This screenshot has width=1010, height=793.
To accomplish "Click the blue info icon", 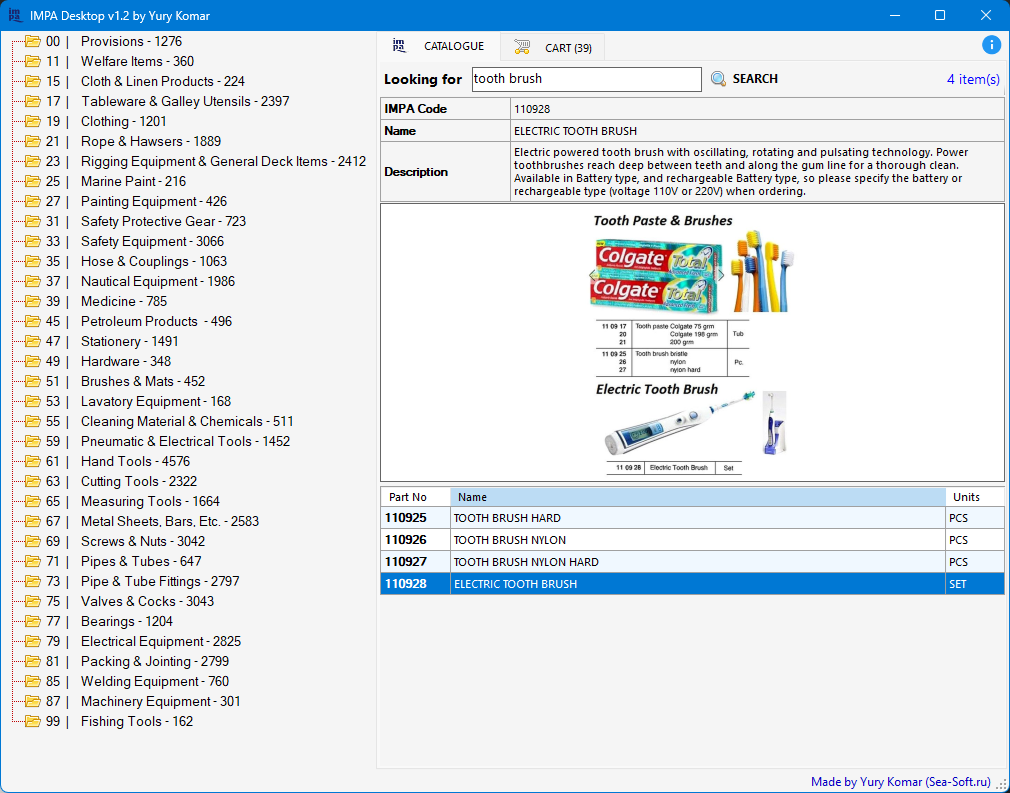I will tap(991, 45).
